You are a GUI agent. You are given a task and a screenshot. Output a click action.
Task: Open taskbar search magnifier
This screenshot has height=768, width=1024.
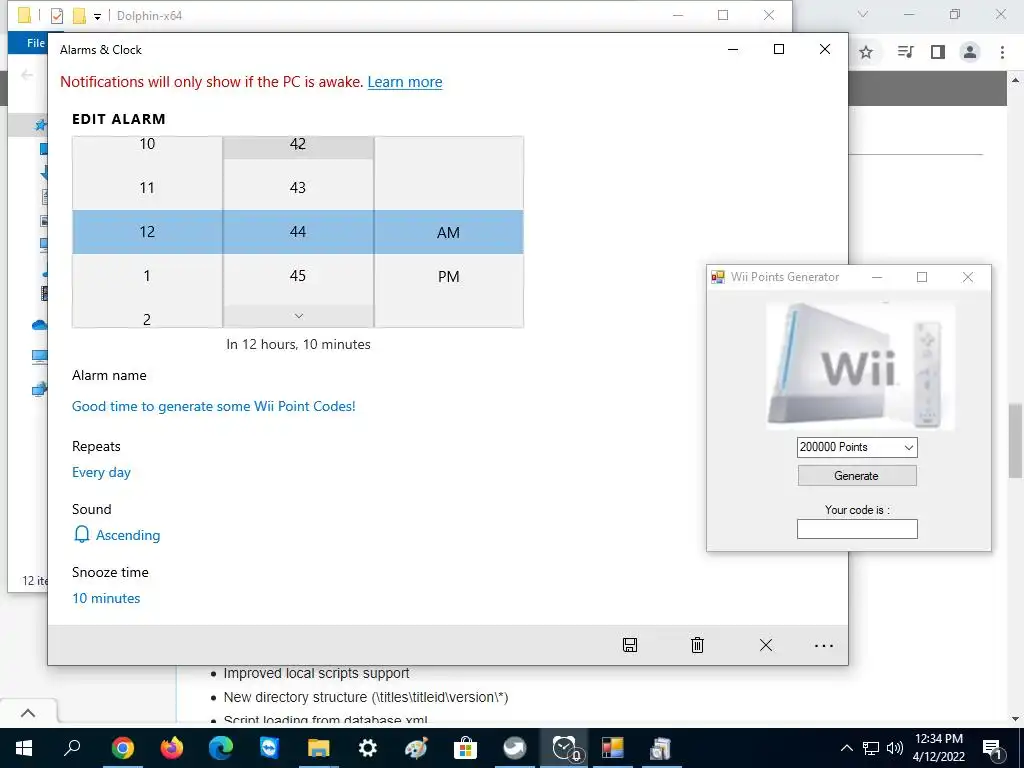[x=72, y=748]
